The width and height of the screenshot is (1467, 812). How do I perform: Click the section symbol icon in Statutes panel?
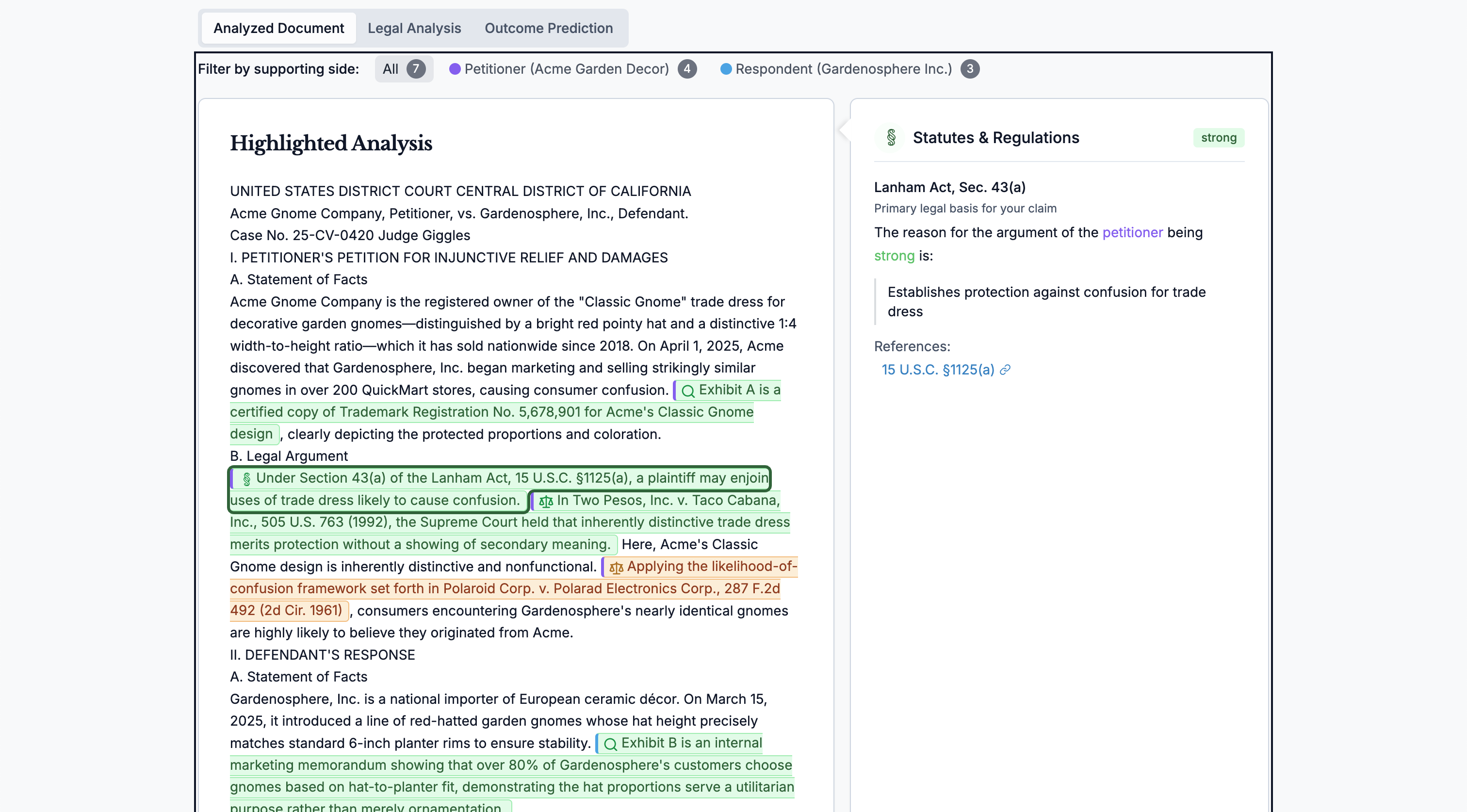pos(891,137)
